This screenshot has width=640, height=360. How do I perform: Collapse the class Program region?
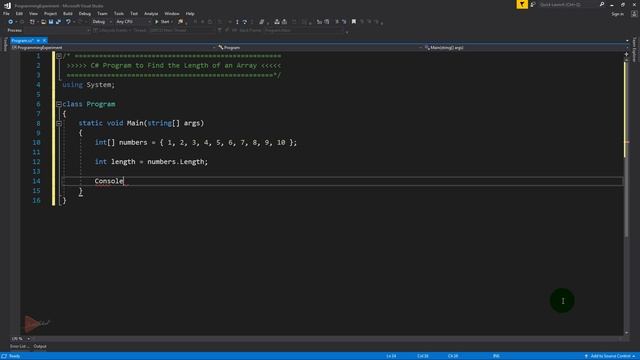(x=59, y=104)
